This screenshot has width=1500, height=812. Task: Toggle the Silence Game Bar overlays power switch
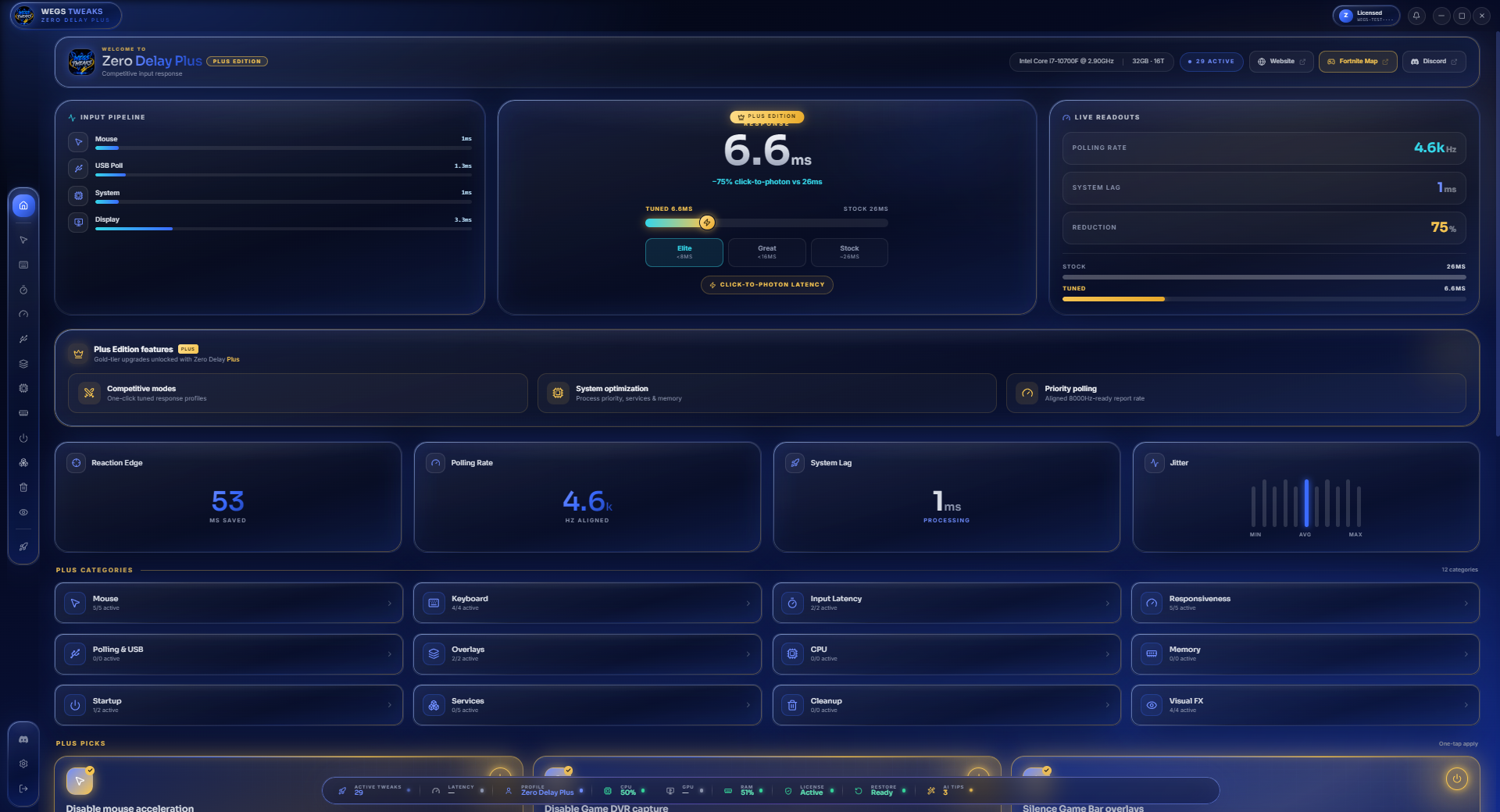(1456, 778)
